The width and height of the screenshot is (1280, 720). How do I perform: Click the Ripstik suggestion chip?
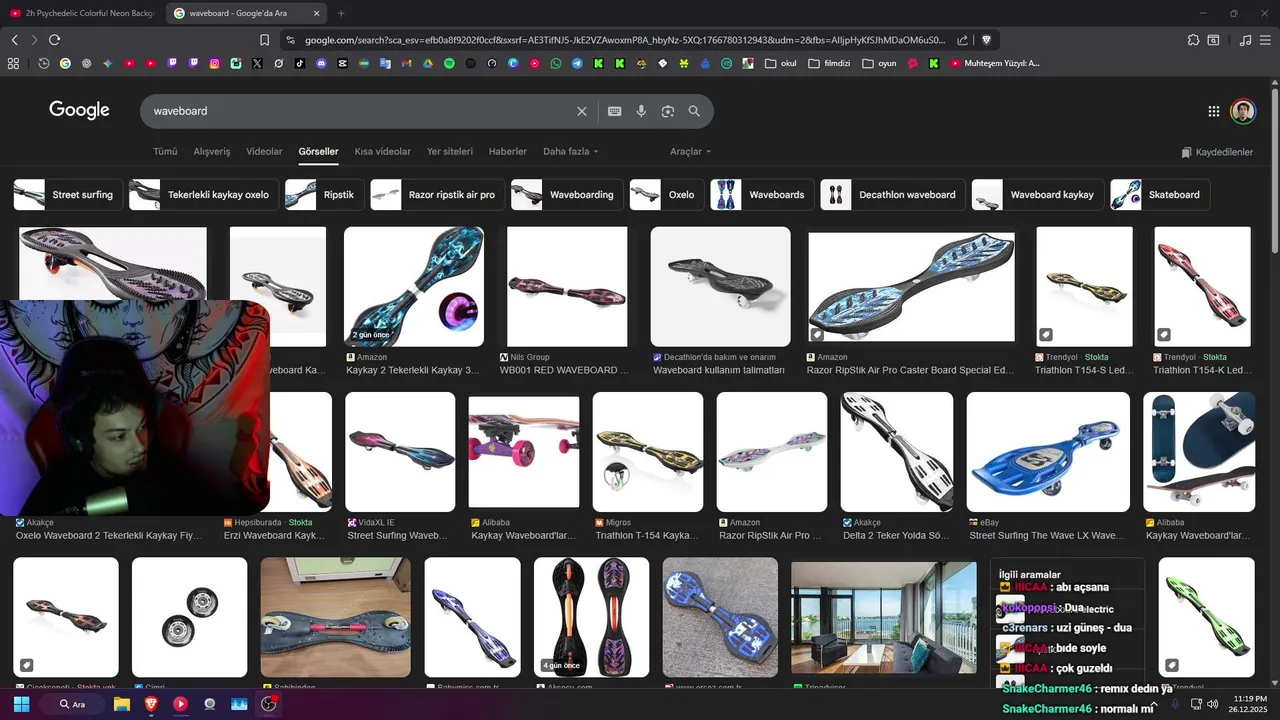coord(324,195)
